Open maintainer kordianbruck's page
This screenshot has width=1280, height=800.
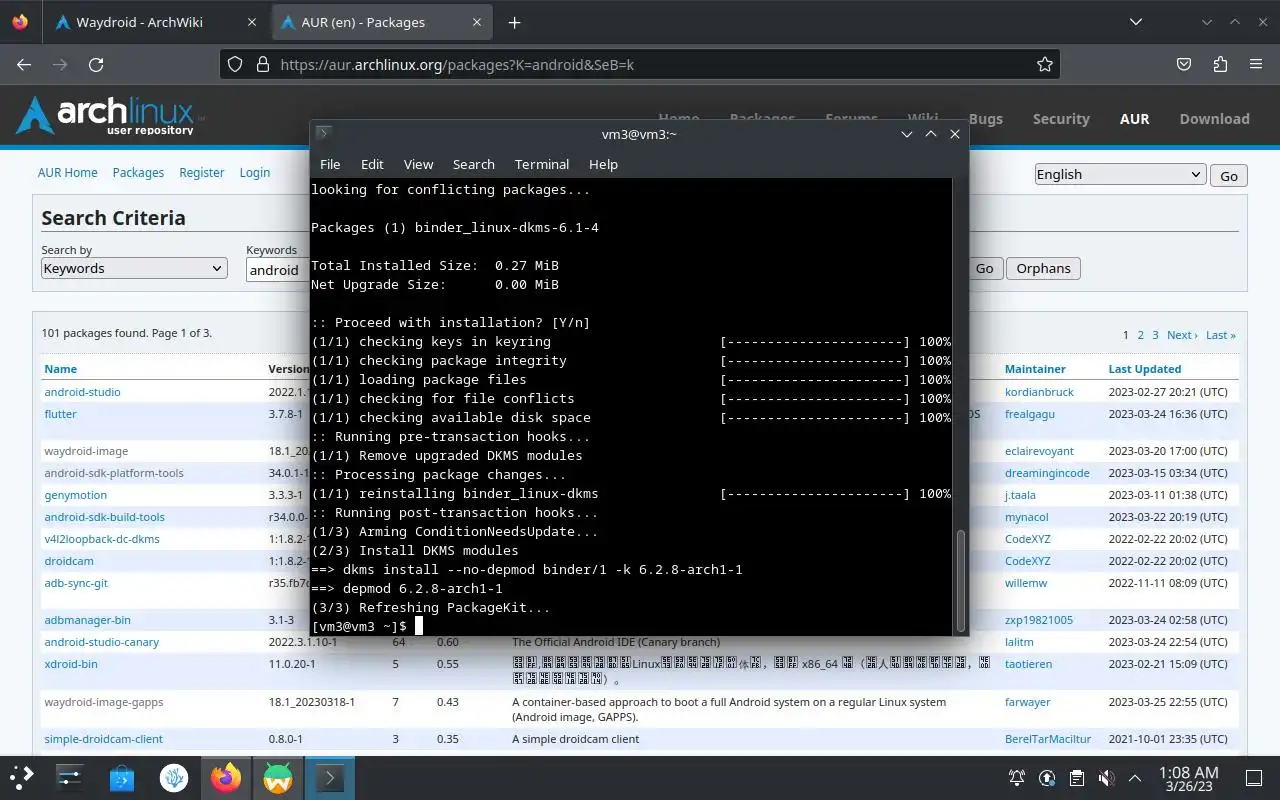pos(1039,392)
